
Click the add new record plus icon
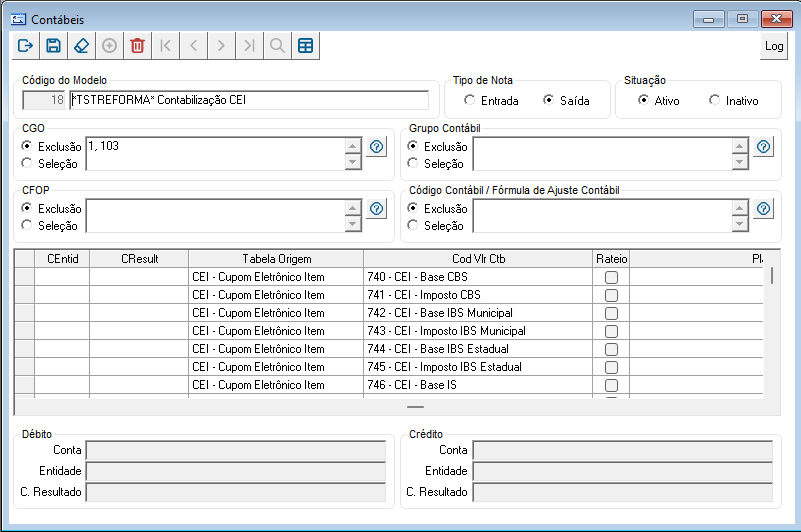click(109, 46)
